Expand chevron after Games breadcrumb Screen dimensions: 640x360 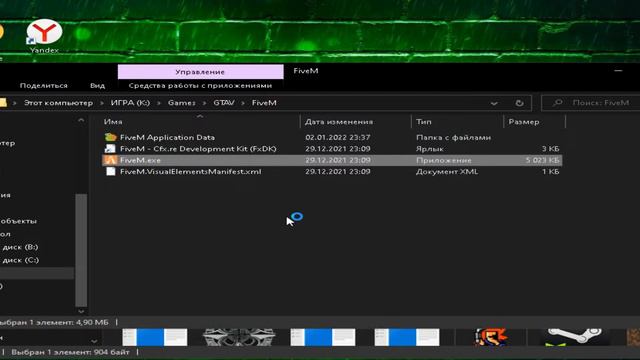[204, 103]
